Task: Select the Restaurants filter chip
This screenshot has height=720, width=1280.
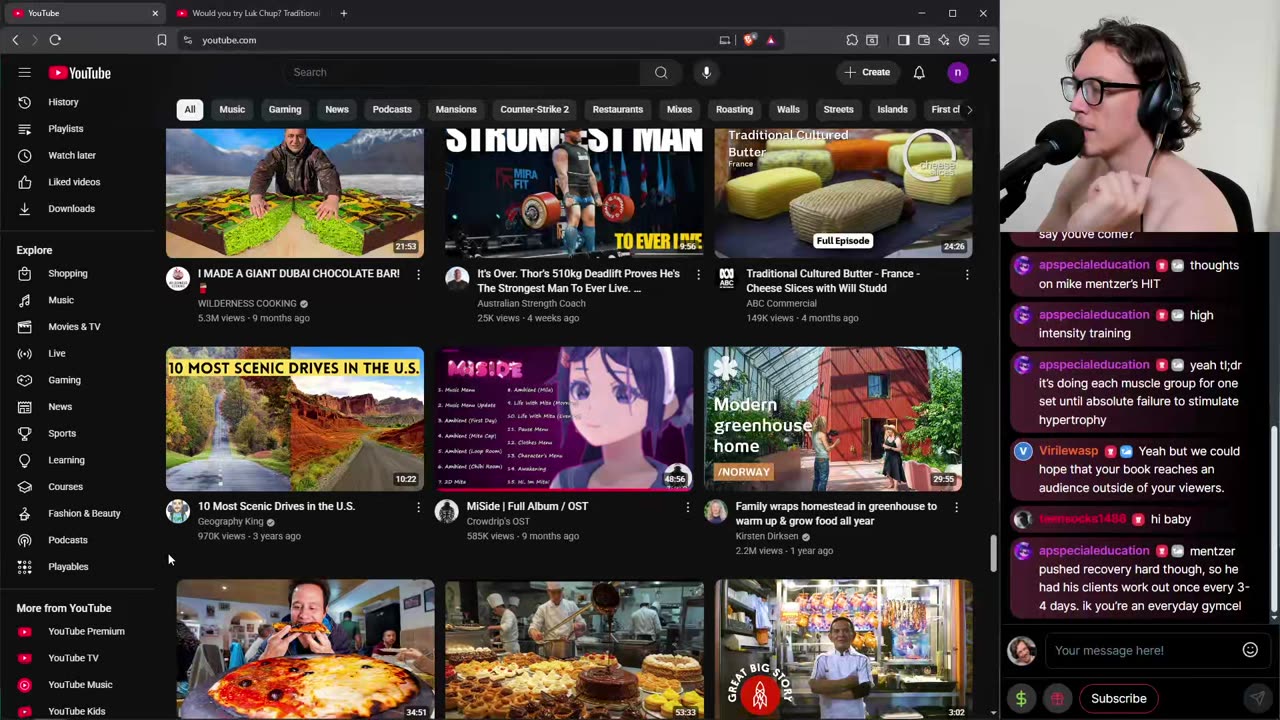Action: (x=618, y=109)
